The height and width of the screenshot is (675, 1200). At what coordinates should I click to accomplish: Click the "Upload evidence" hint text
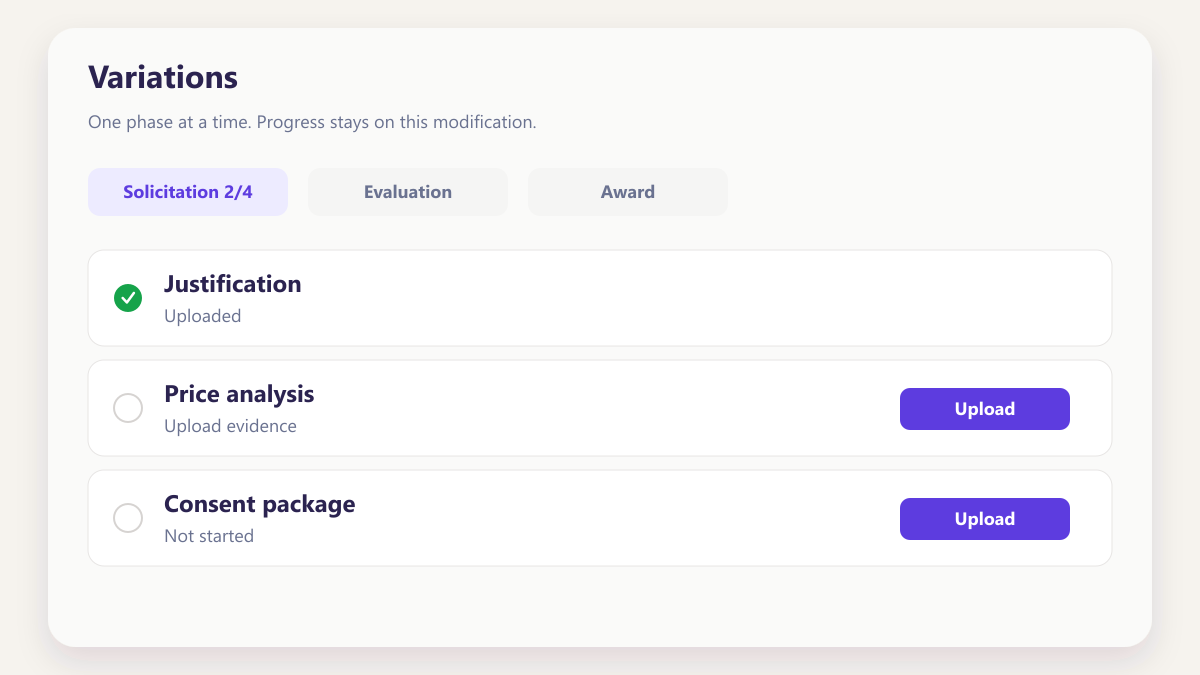click(231, 426)
